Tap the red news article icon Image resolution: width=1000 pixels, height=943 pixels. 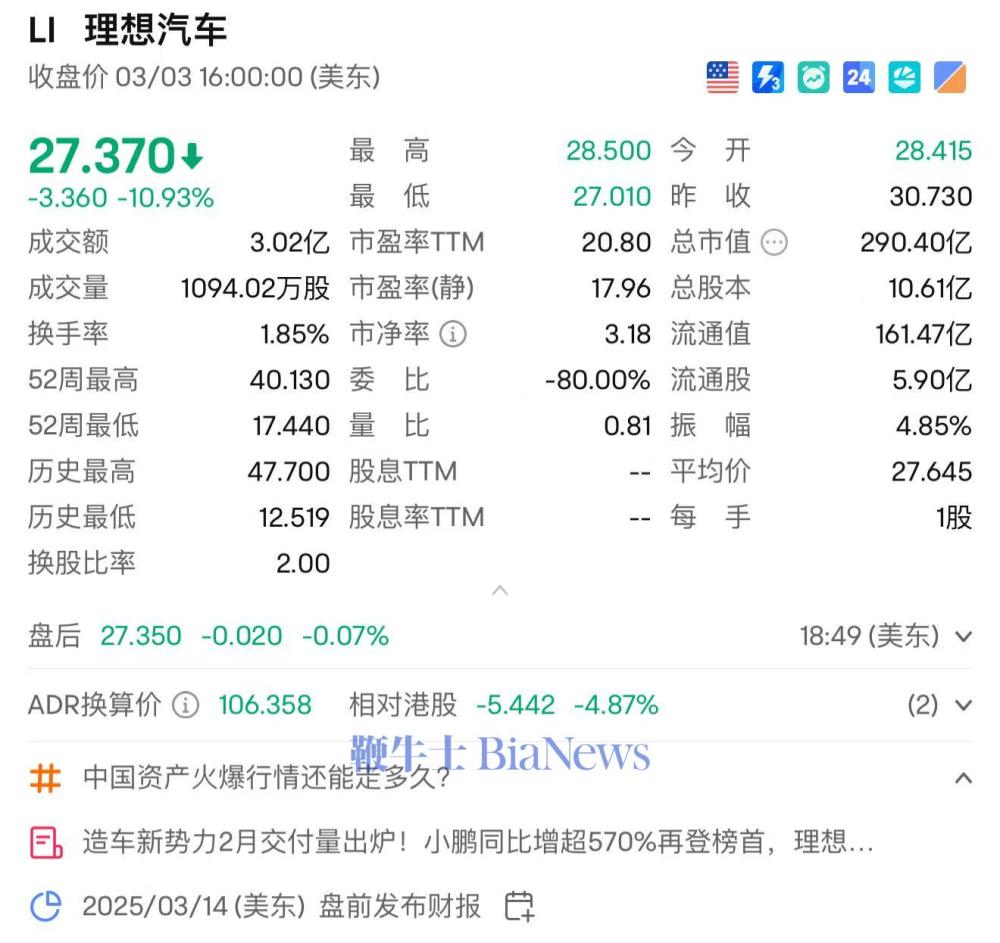[46, 842]
